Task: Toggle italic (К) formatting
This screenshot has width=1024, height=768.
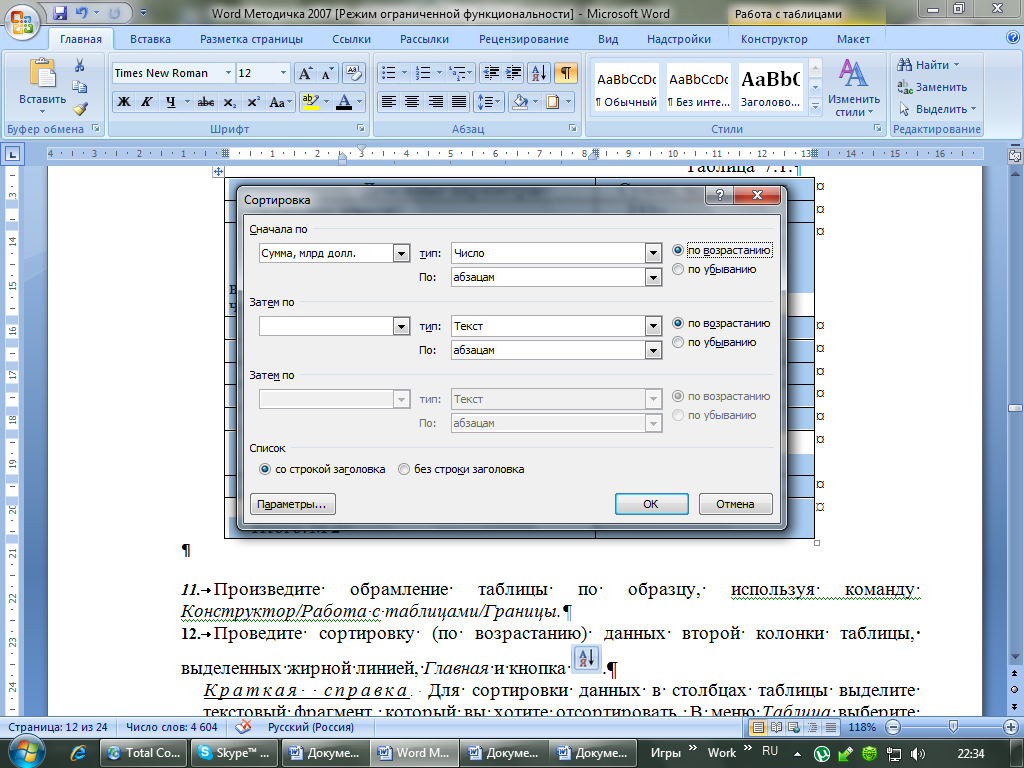Action: 147,102
